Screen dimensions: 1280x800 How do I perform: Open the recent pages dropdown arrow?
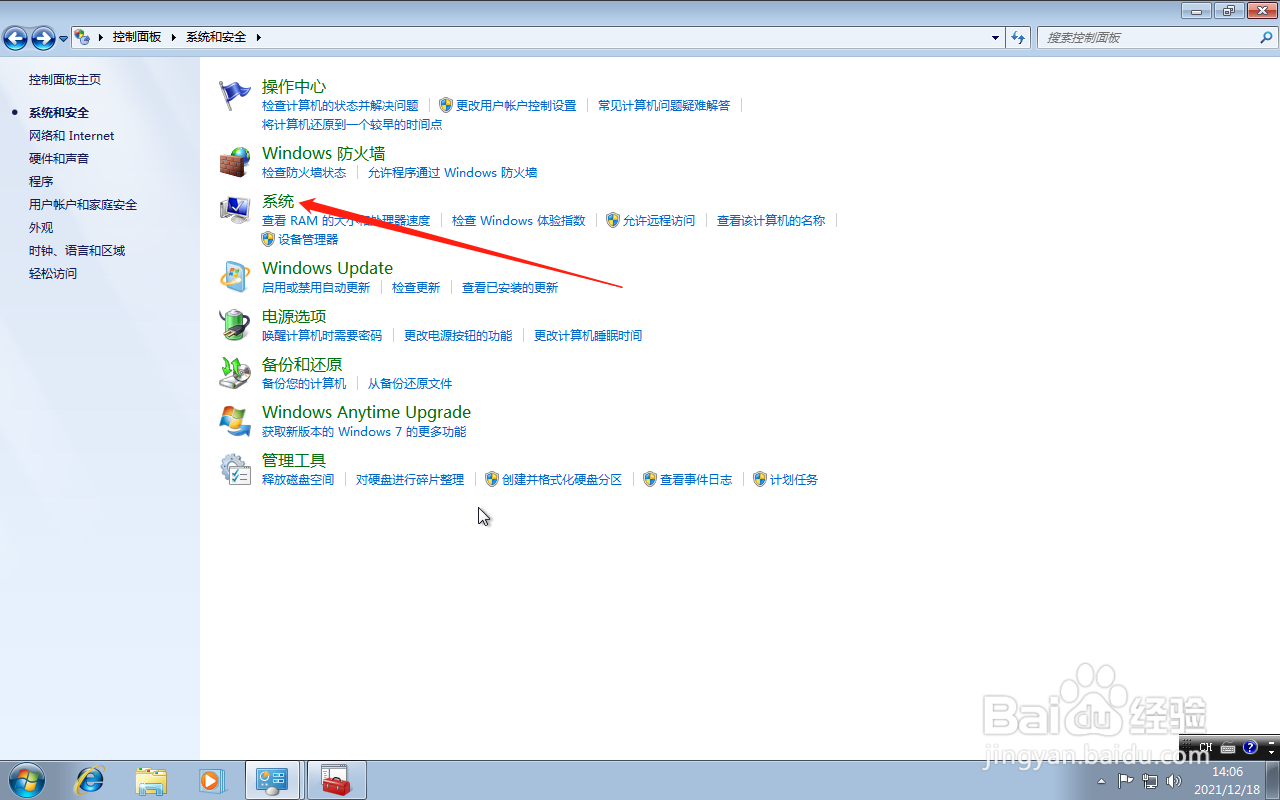click(x=64, y=38)
